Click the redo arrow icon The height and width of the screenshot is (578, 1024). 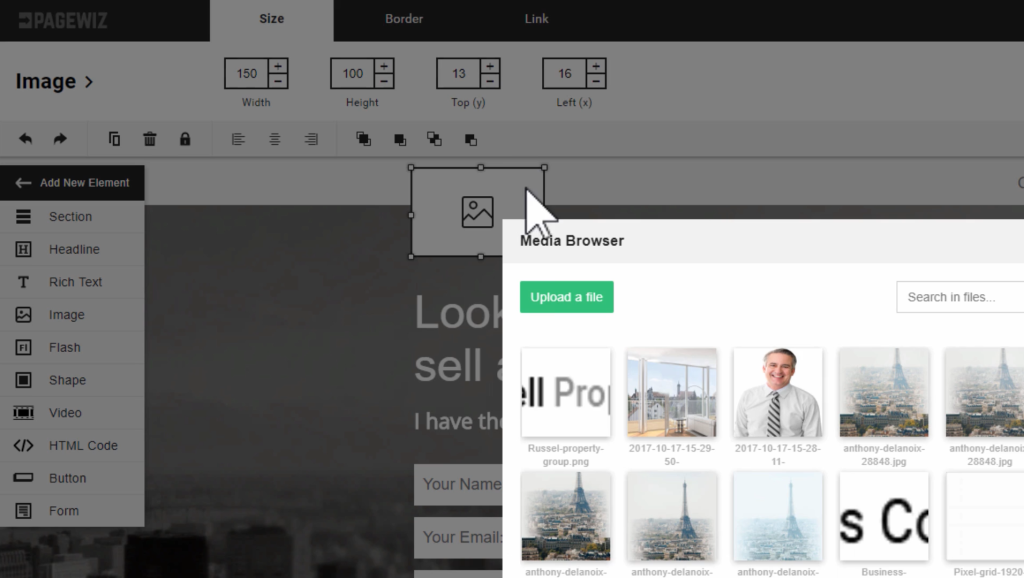[x=60, y=138]
